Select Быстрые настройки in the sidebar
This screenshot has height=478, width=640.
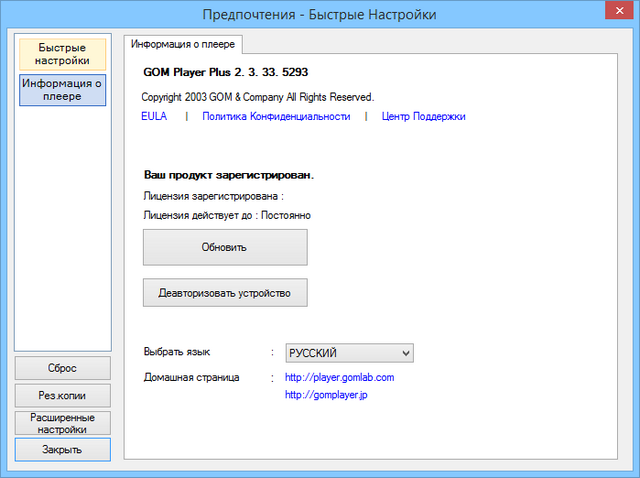pos(62,54)
